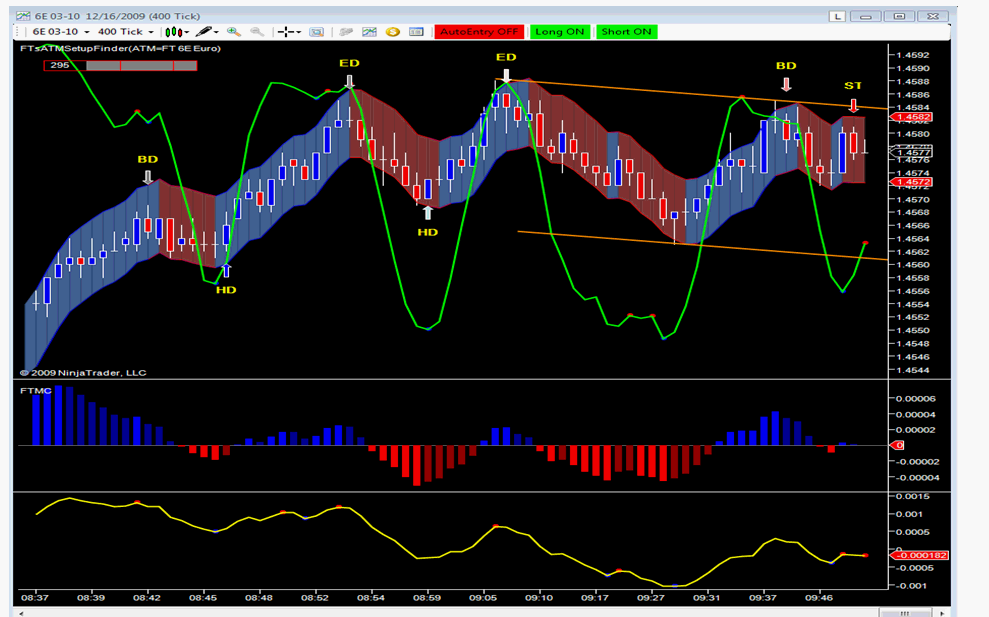Click the 08:37 time axis label
Screen dimensions: 989x617
pos(35,597)
